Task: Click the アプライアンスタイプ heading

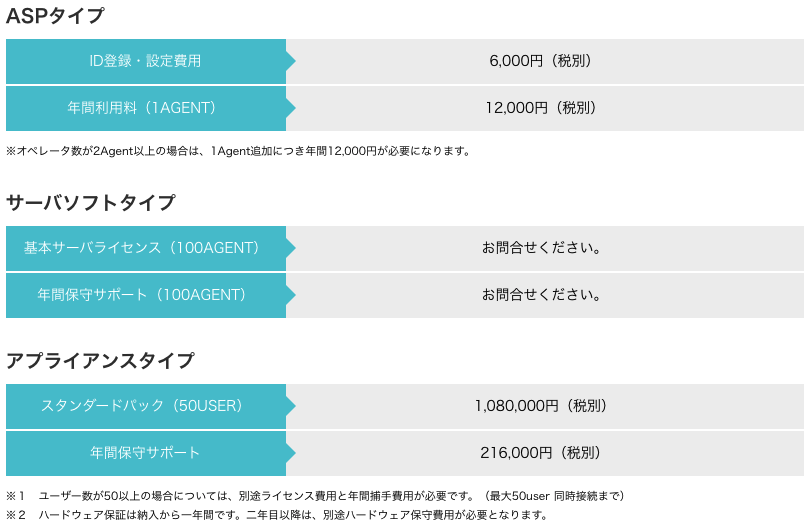Action: pos(100,360)
